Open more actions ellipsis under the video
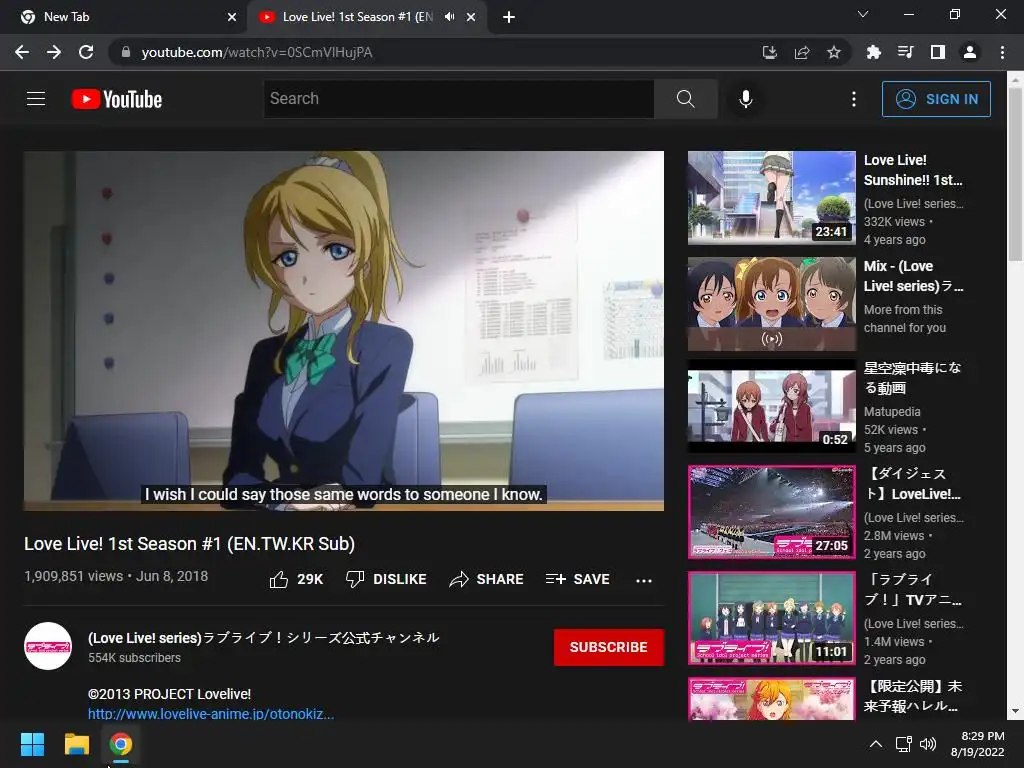Viewport: 1024px width, 768px height. click(644, 580)
